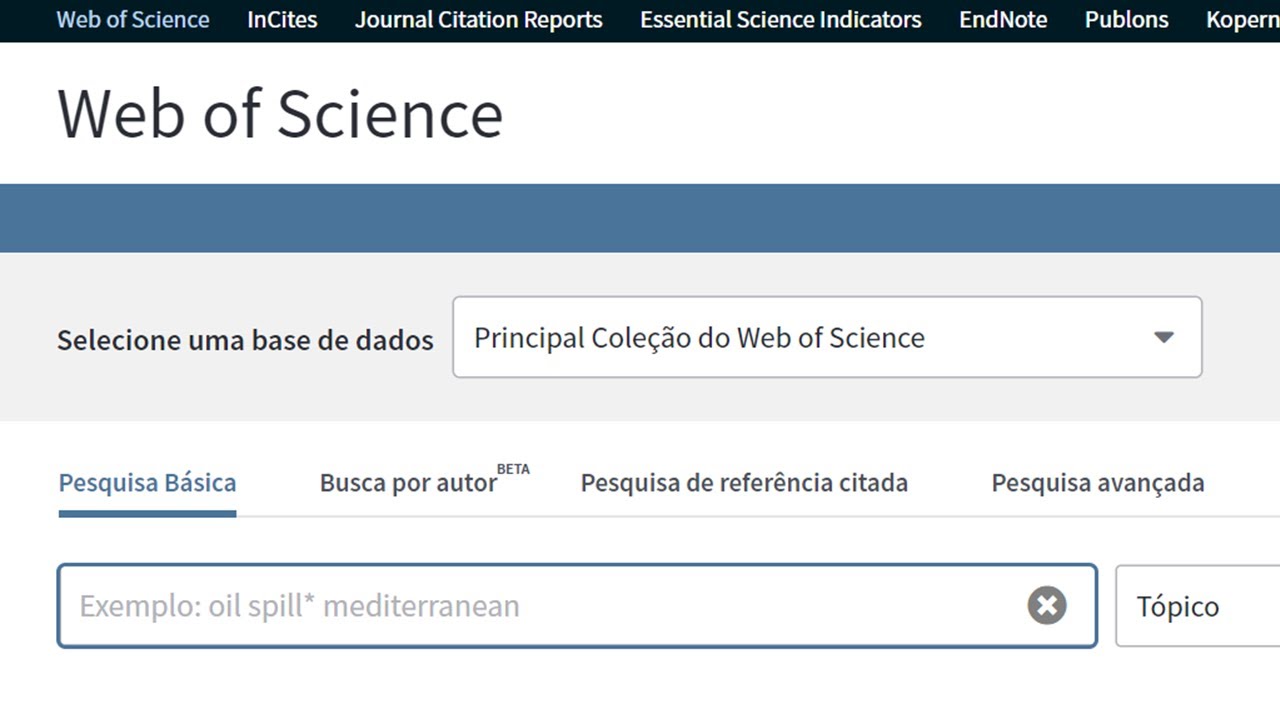Switch to Pesquisa Básica tab

(x=148, y=483)
